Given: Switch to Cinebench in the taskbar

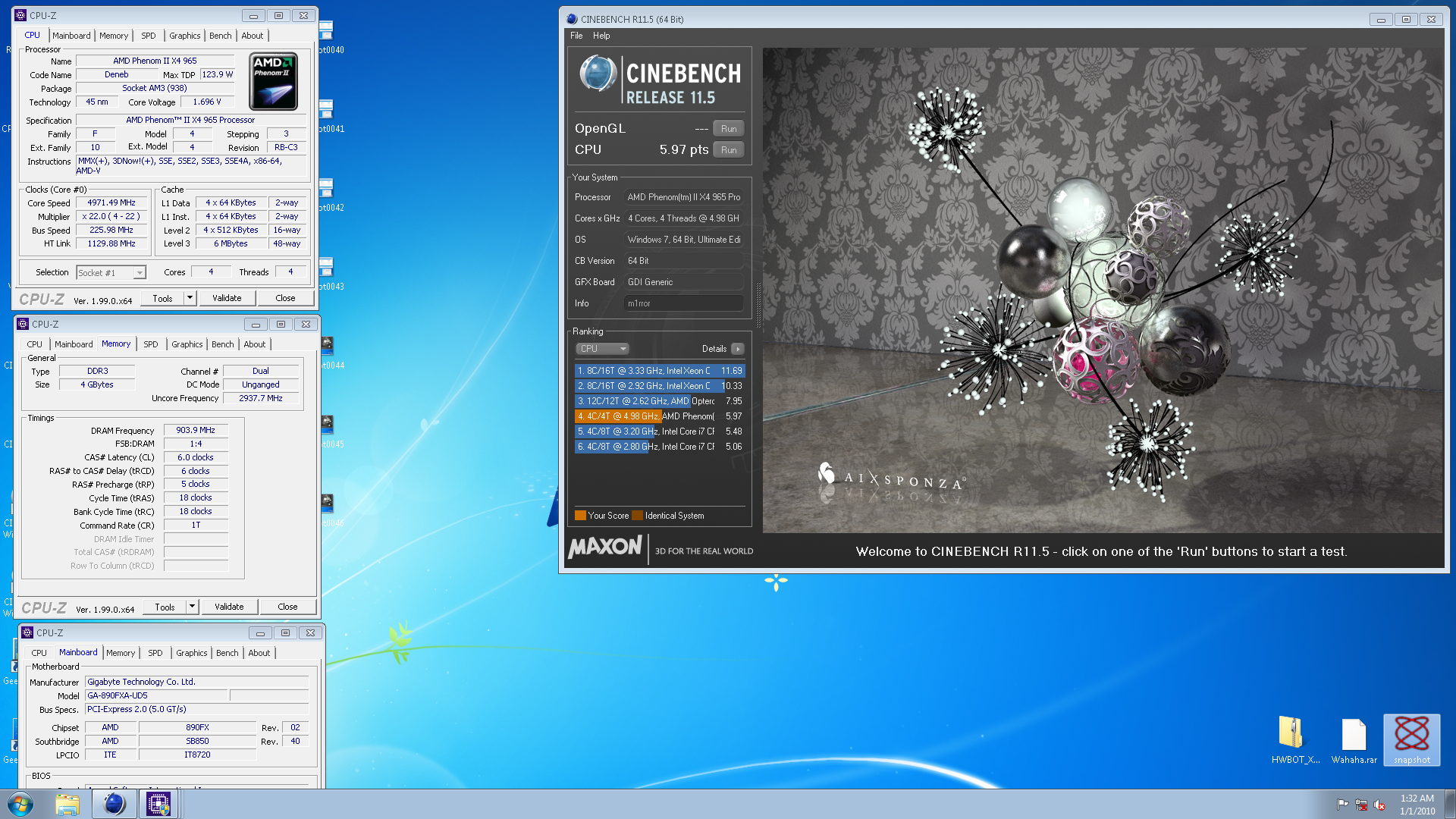Looking at the screenshot, I should 115,804.
